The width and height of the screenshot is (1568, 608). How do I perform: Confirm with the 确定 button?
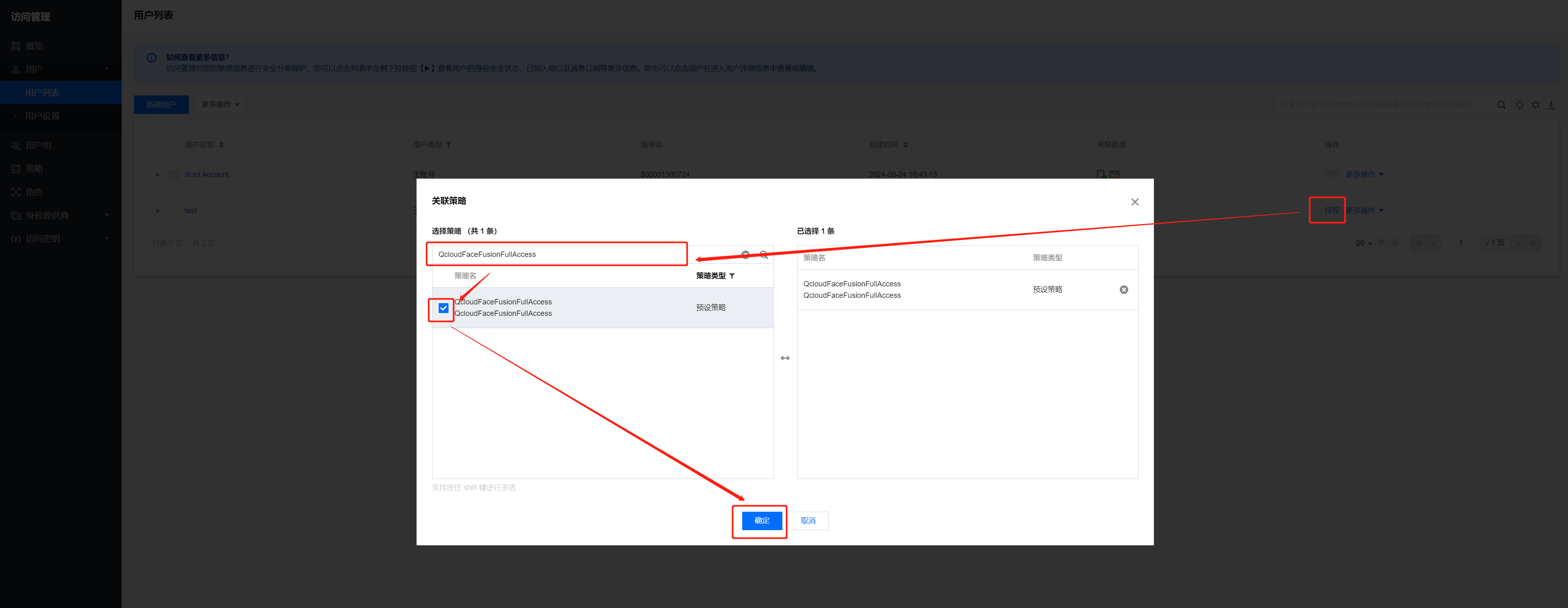761,520
